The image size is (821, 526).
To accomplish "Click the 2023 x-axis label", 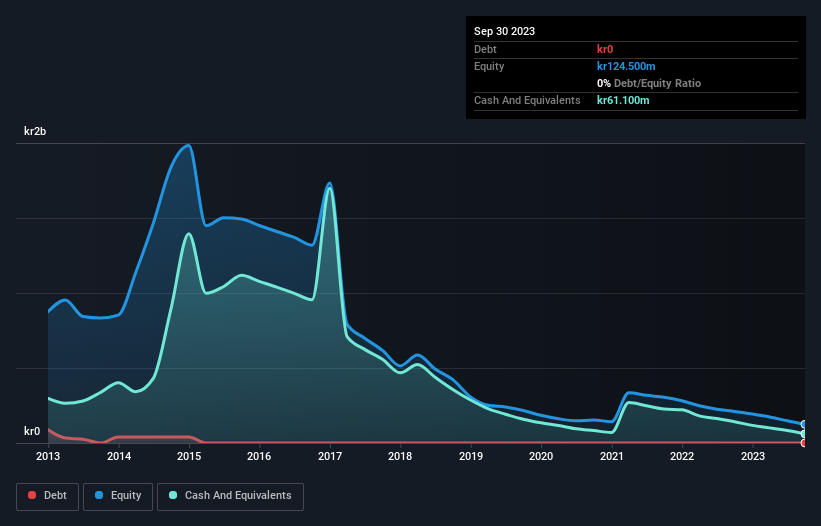I will pyautogui.click(x=753, y=456).
